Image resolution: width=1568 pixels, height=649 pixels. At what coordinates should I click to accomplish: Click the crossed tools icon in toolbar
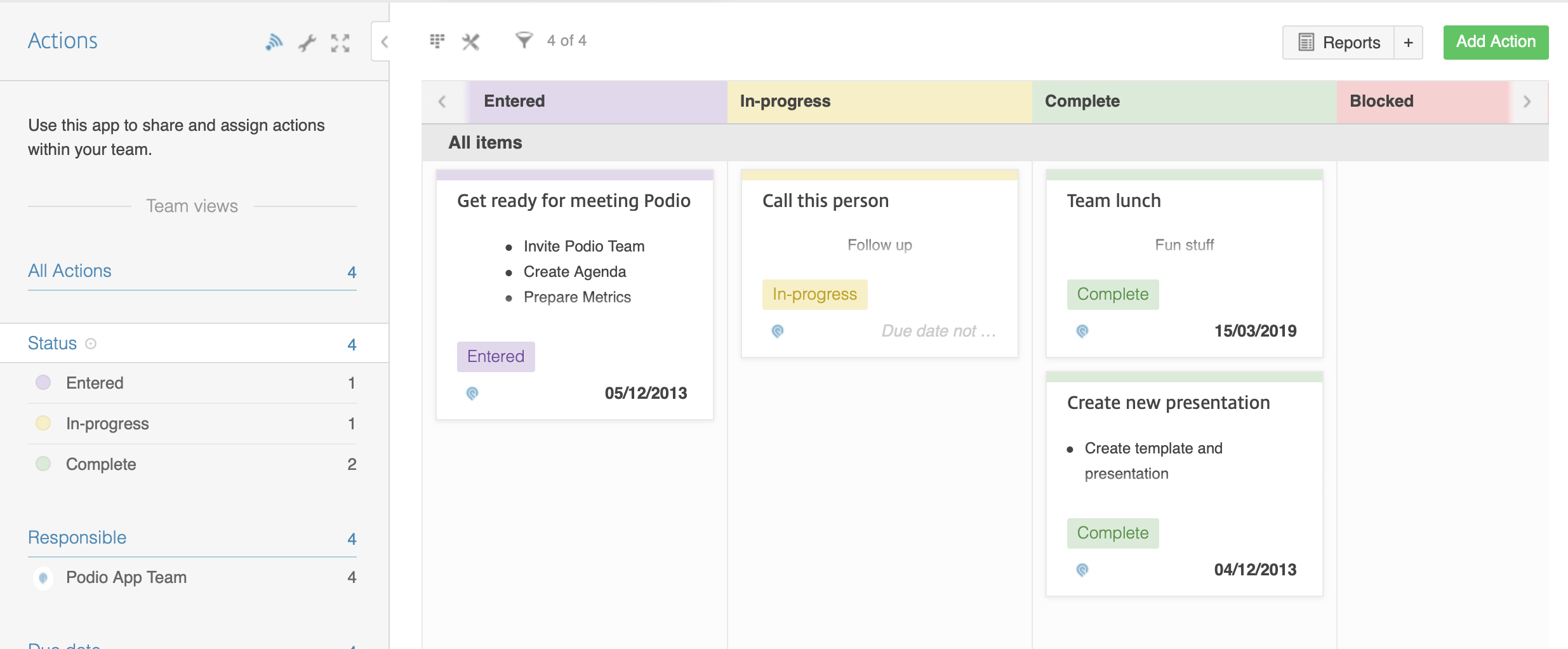[x=470, y=42]
